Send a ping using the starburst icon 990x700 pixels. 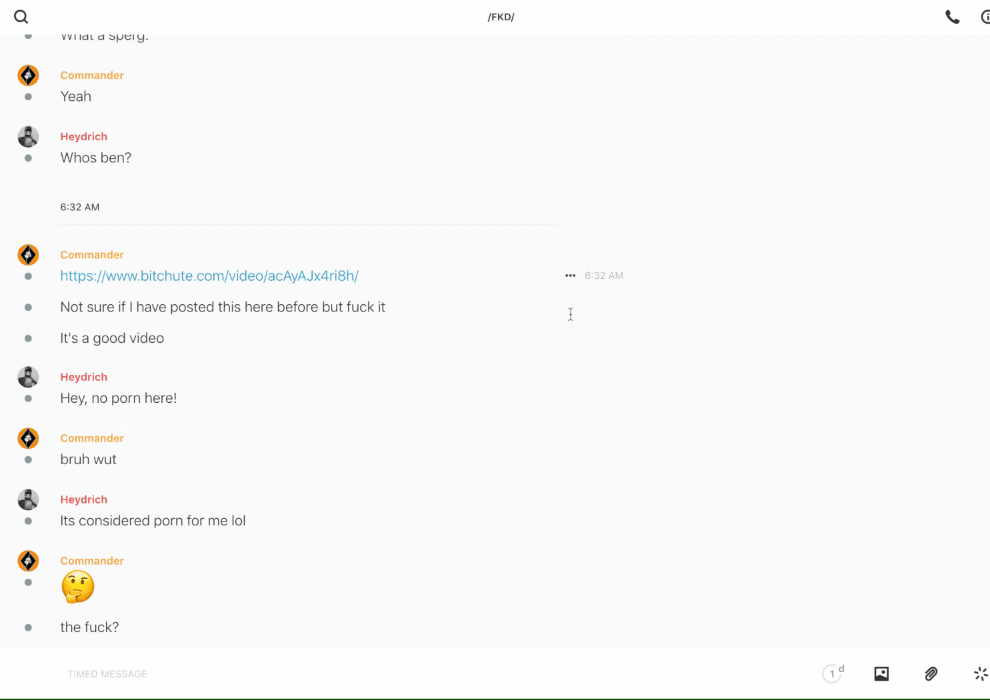pos(980,674)
